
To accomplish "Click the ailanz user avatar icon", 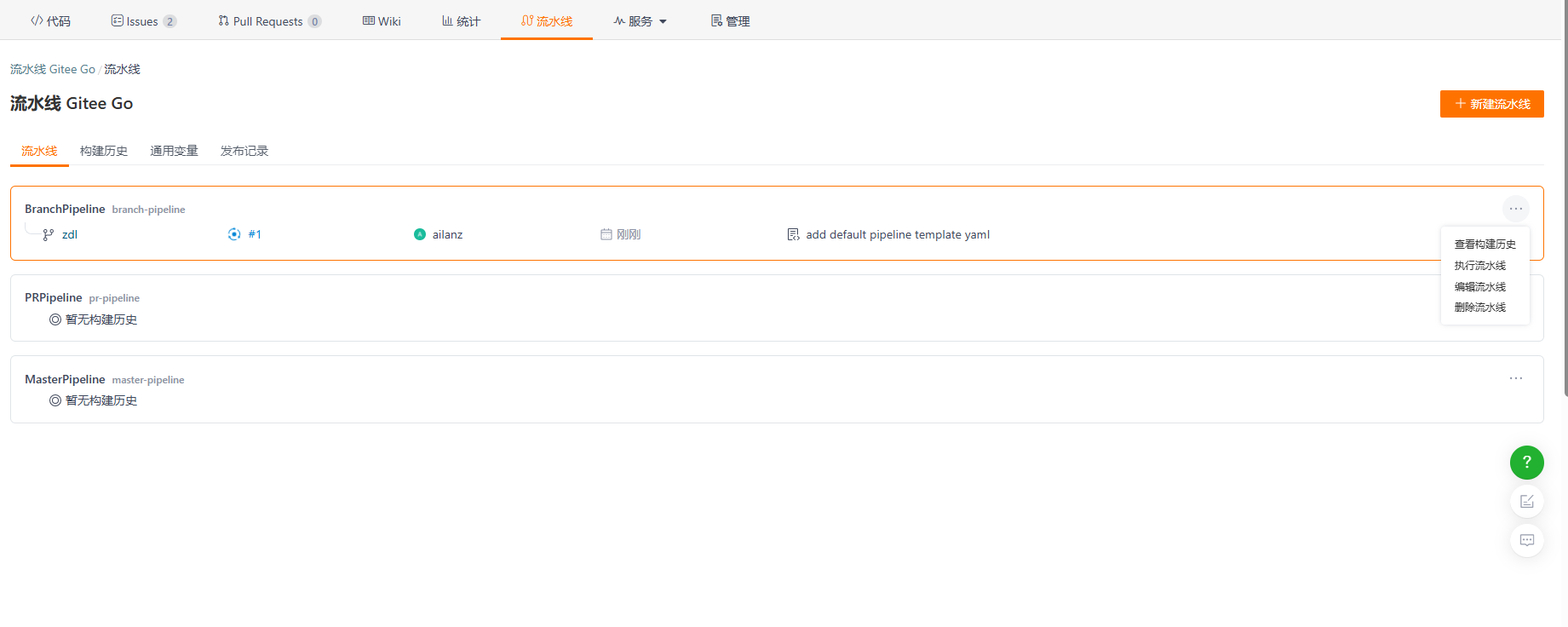I will [x=420, y=234].
